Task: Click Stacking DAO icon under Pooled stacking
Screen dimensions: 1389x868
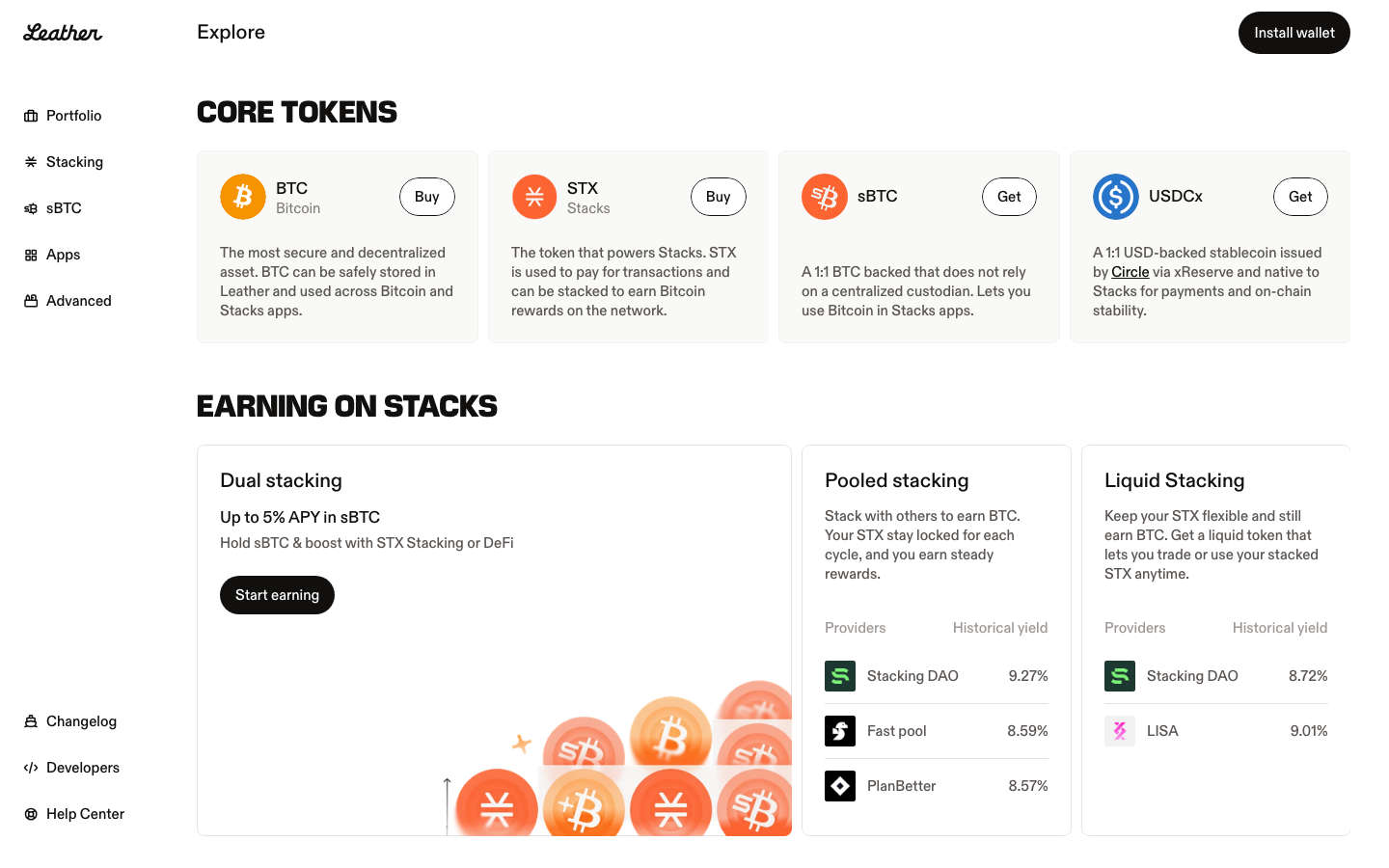Action: pos(840,676)
